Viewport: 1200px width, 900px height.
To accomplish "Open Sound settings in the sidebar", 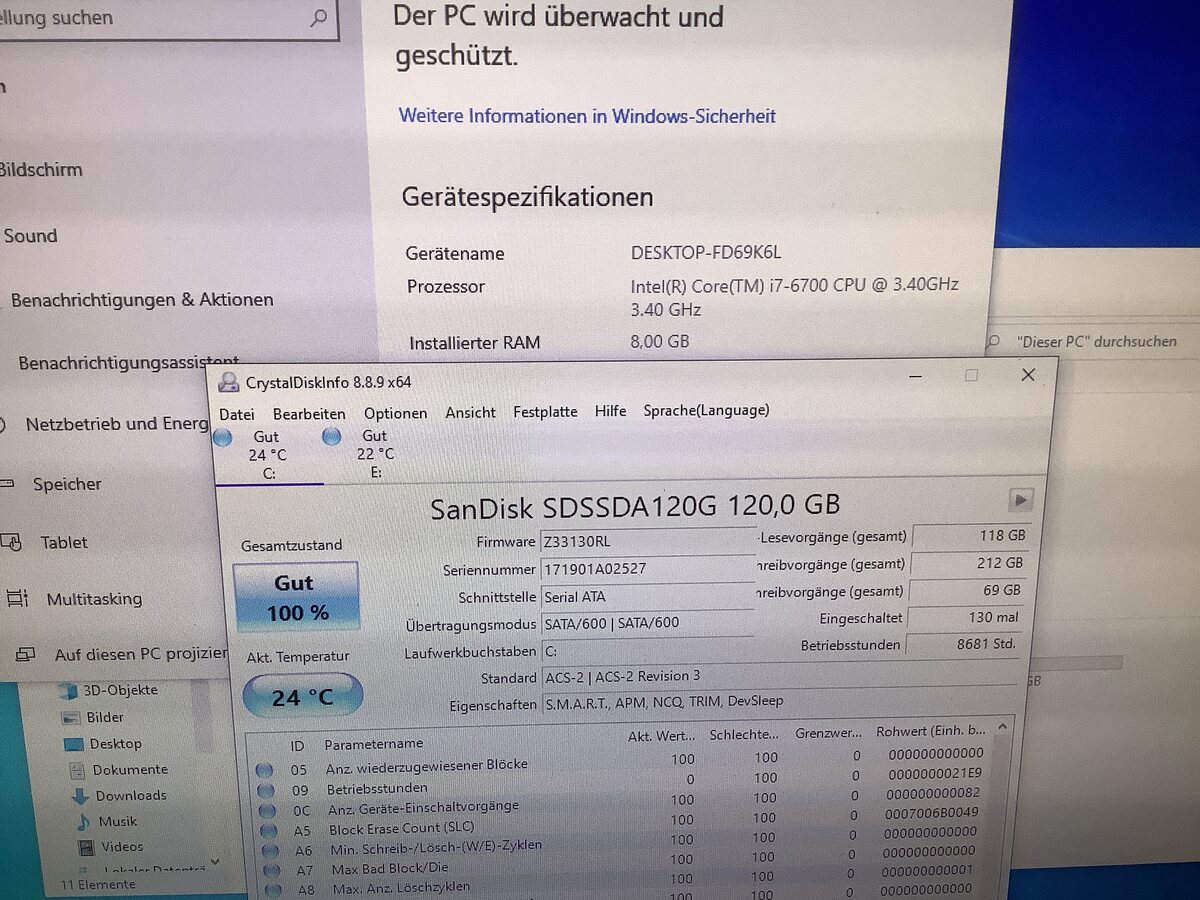I will pos(30,236).
